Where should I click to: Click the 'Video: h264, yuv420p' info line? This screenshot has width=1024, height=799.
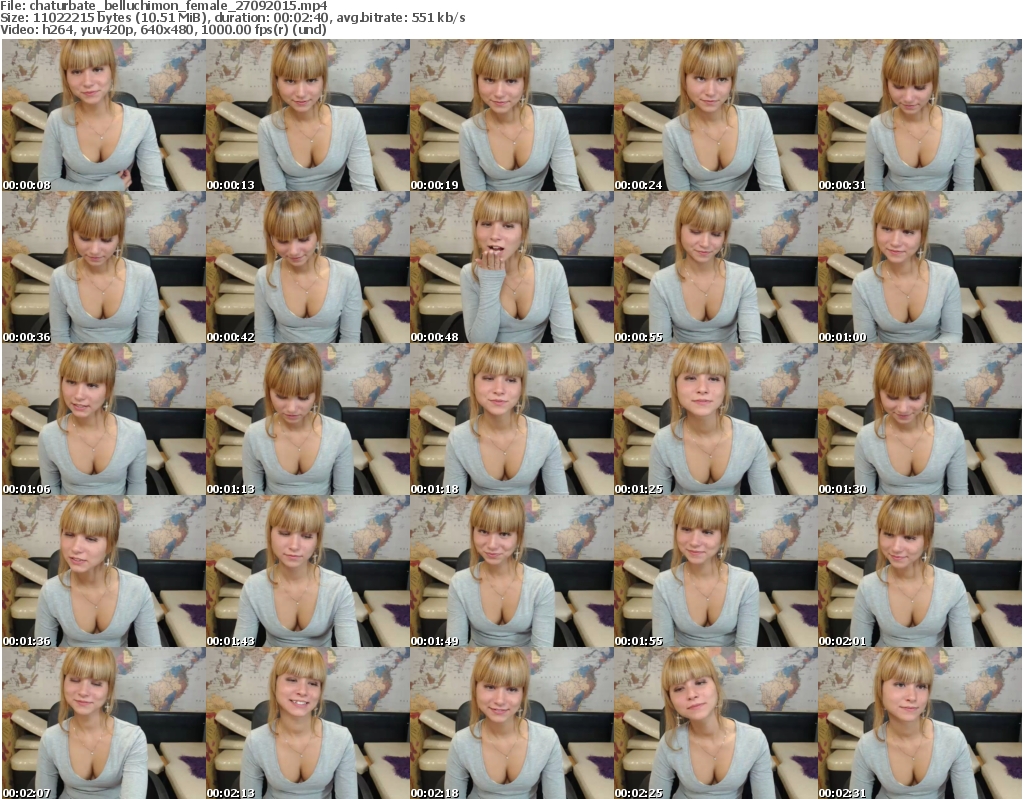(x=163, y=29)
